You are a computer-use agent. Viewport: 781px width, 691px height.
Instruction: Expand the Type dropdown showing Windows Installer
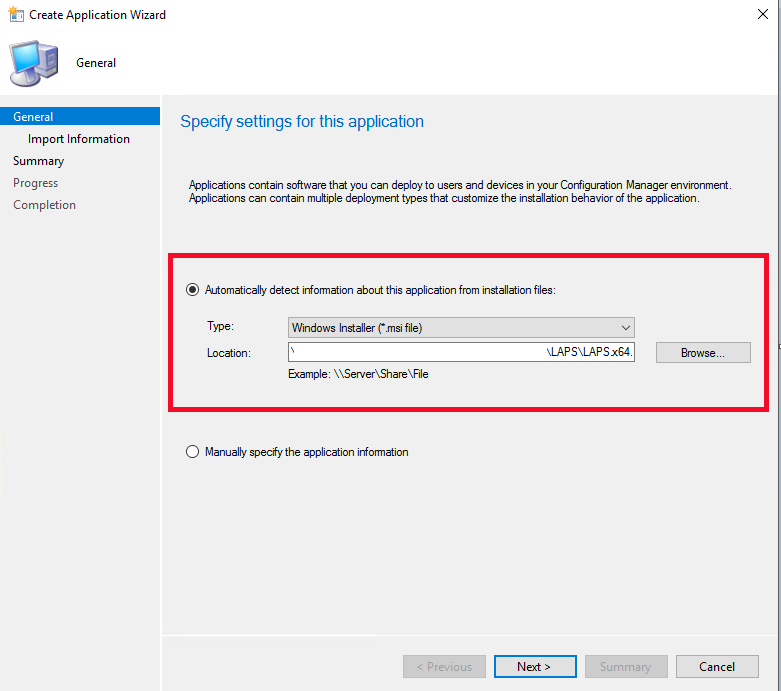tap(461, 327)
